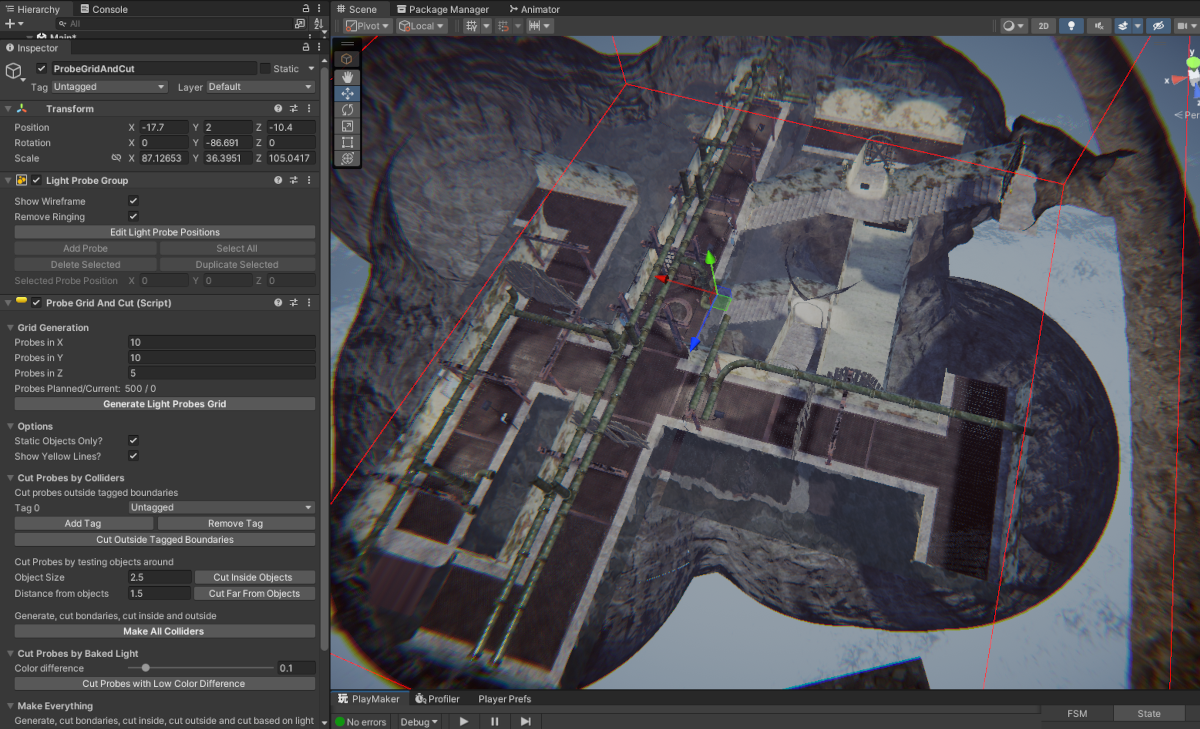Viewport: 1200px width, 729px height.
Task: Click Generate Light Probes Grid button
Action: coord(165,404)
